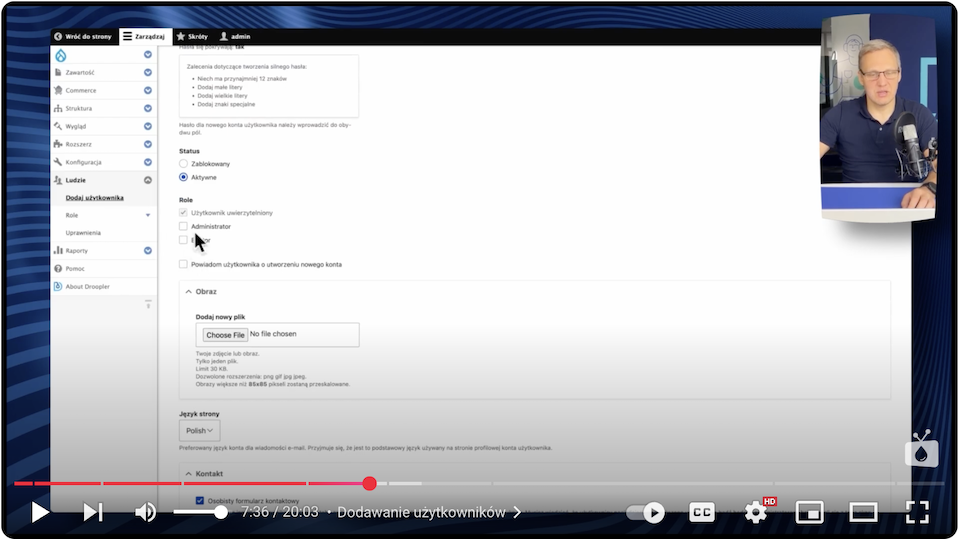Viewport: 960px width, 539px height.
Task: Open the Dodawanie użytkowników chapter title
Action: [421, 512]
